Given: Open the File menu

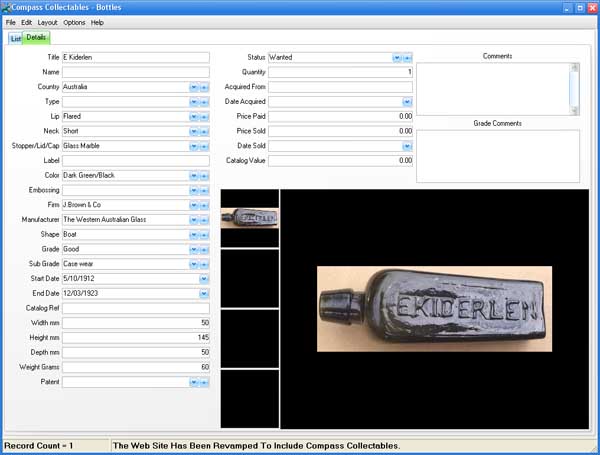Looking at the screenshot, I should (11, 23).
